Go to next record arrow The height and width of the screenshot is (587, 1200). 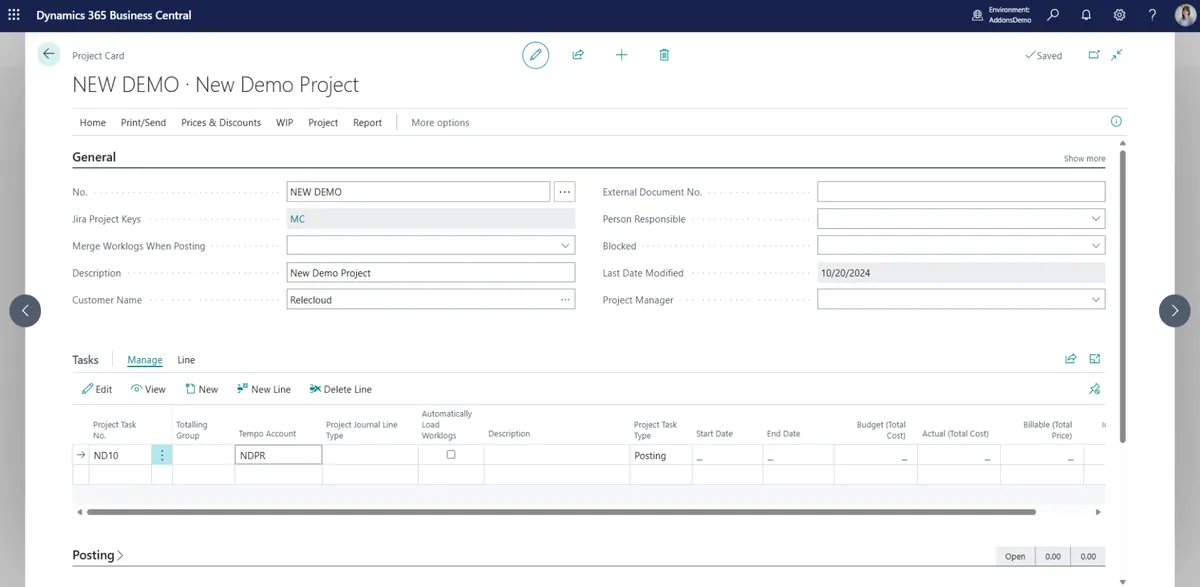[1175, 311]
